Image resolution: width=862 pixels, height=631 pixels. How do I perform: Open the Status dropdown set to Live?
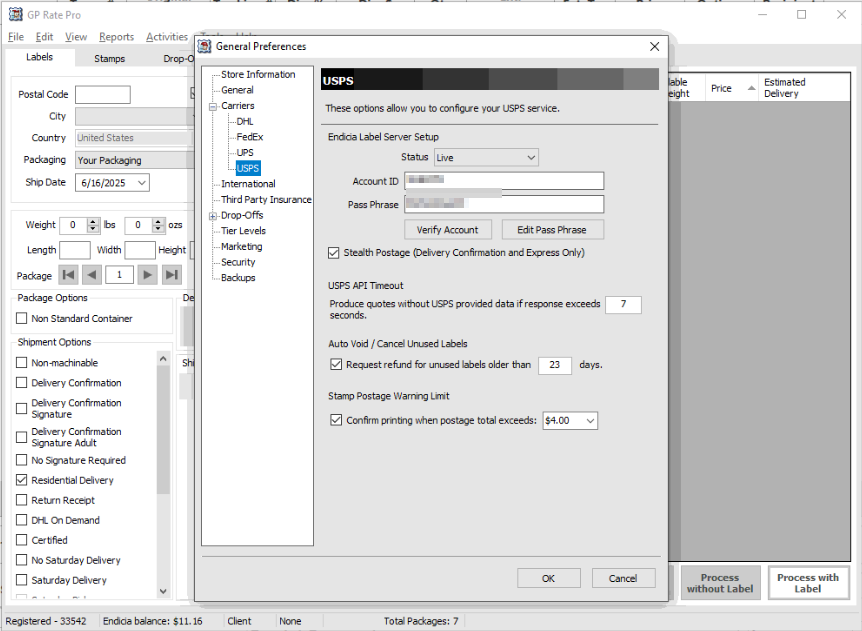tap(486, 158)
